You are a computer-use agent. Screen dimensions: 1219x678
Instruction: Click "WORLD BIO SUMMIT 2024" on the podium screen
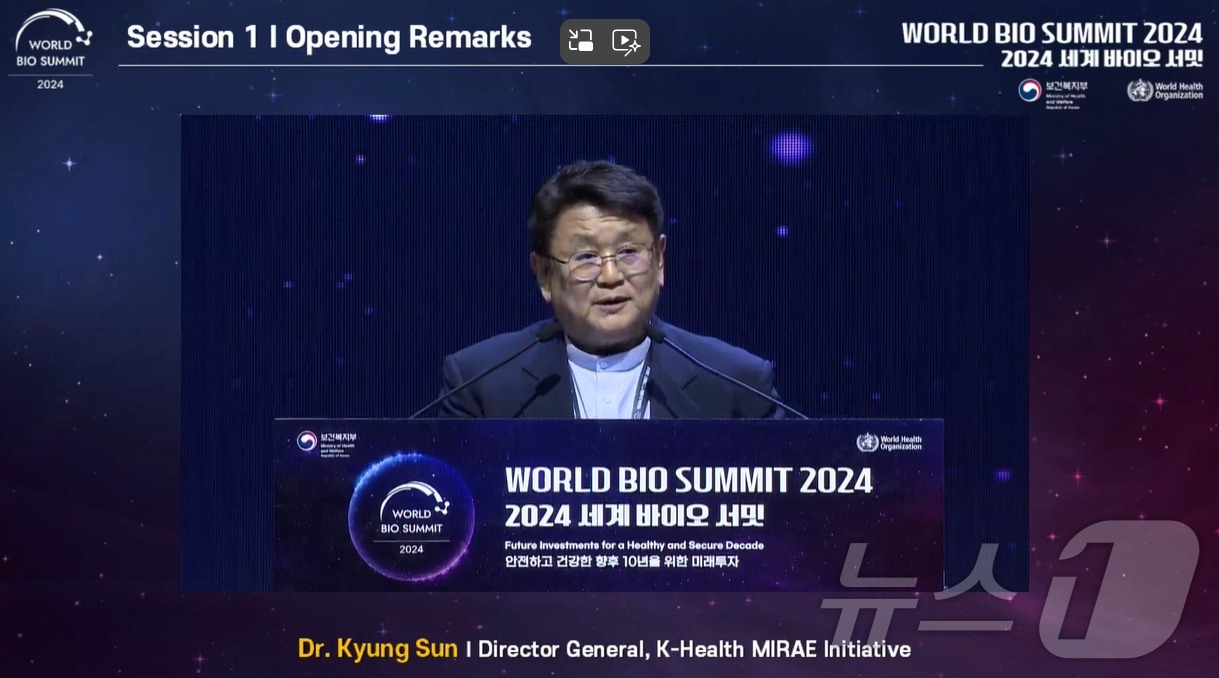[689, 480]
